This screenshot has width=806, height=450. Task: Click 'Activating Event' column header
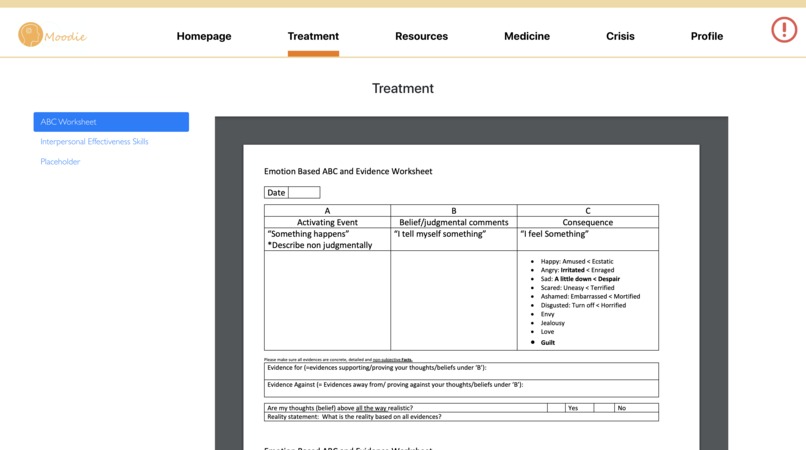pyautogui.click(x=327, y=222)
